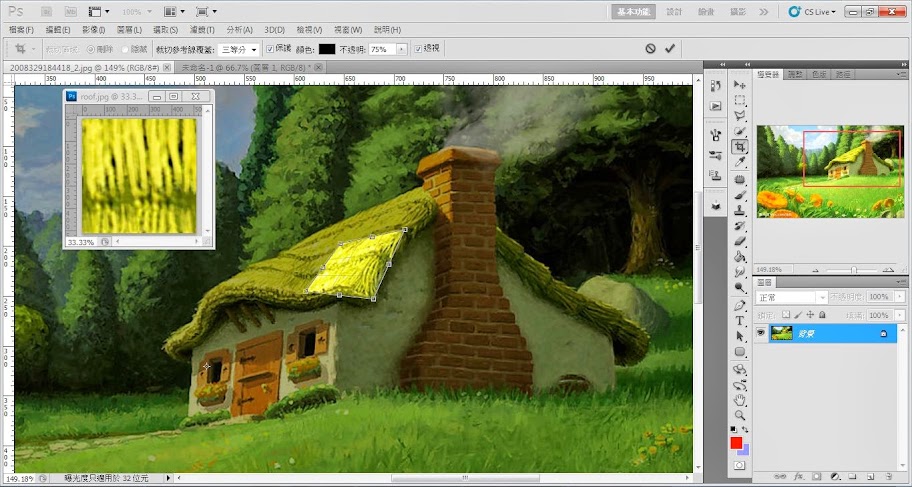This screenshot has height=487, width=912.
Task: Reset default foreground and background colors
Action: pos(733,429)
